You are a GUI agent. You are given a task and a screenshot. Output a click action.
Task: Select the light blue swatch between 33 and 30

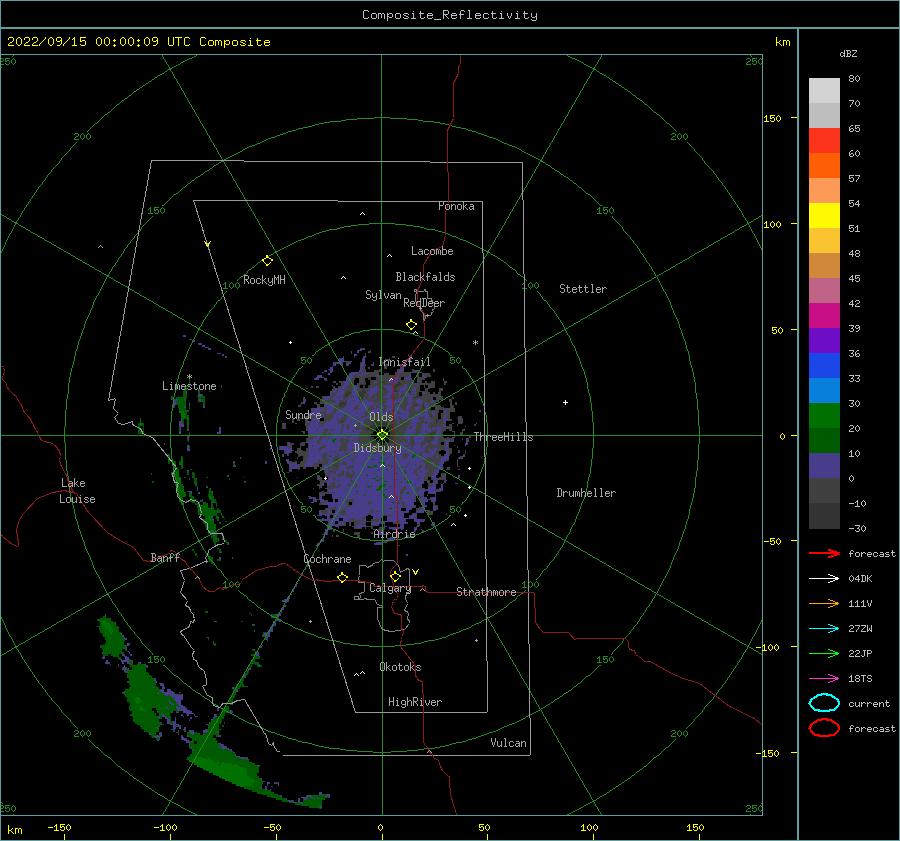824,391
